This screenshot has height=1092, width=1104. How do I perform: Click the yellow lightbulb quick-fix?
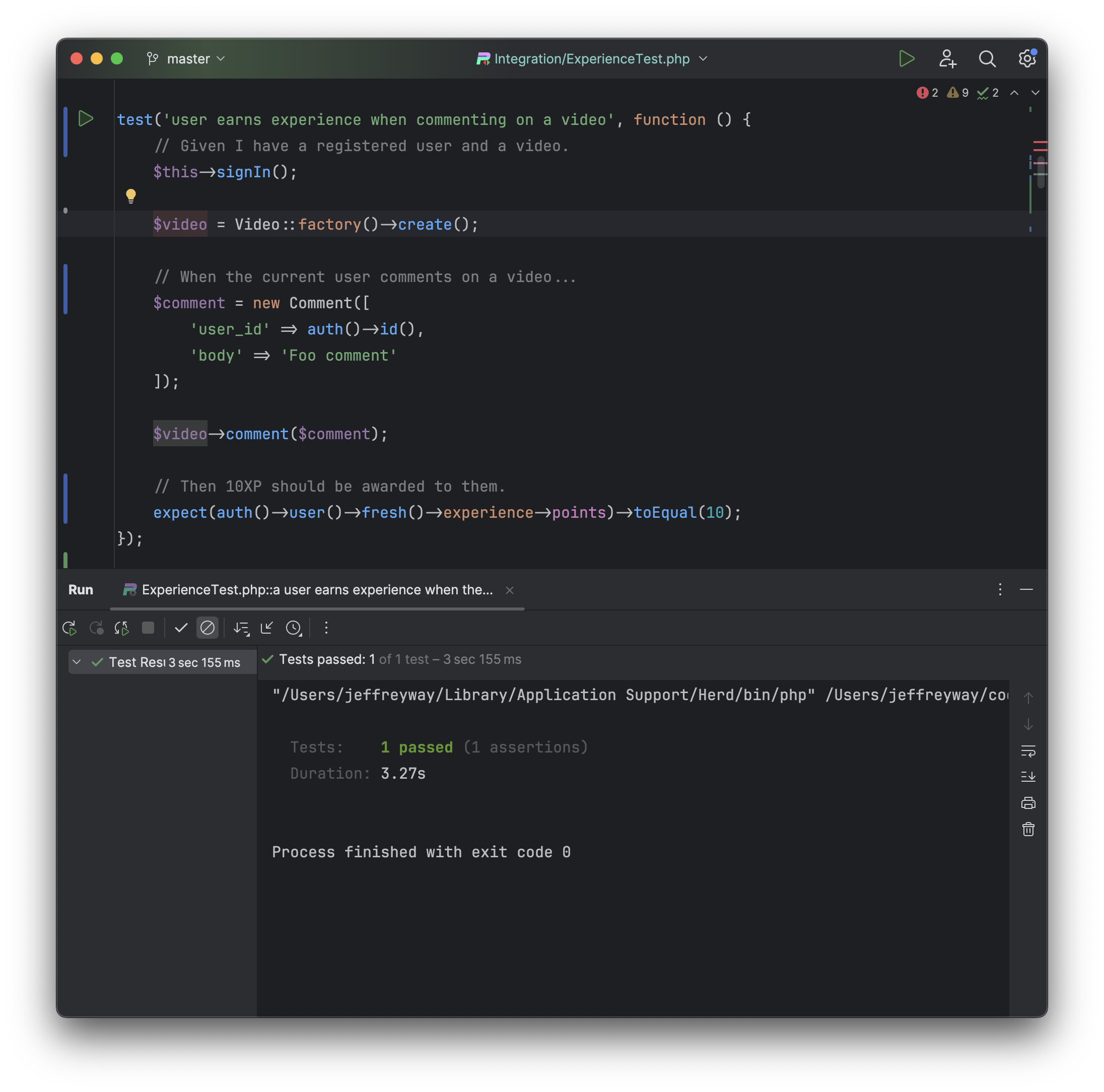point(131,196)
